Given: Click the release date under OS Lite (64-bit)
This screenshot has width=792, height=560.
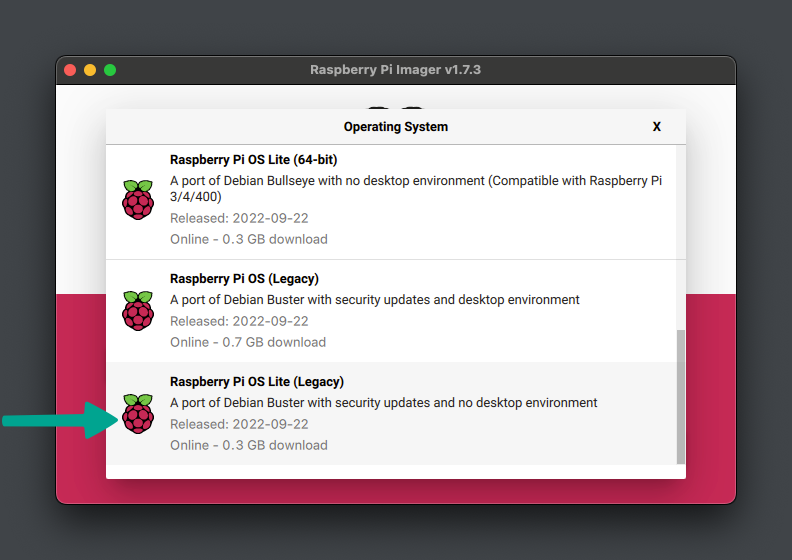Looking at the screenshot, I should click(239, 218).
